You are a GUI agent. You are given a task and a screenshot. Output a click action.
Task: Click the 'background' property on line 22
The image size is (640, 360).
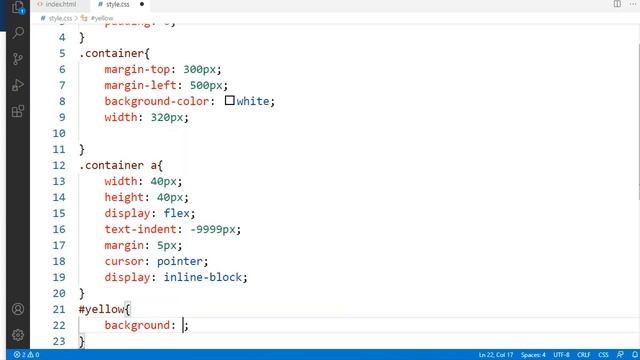click(x=137, y=325)
